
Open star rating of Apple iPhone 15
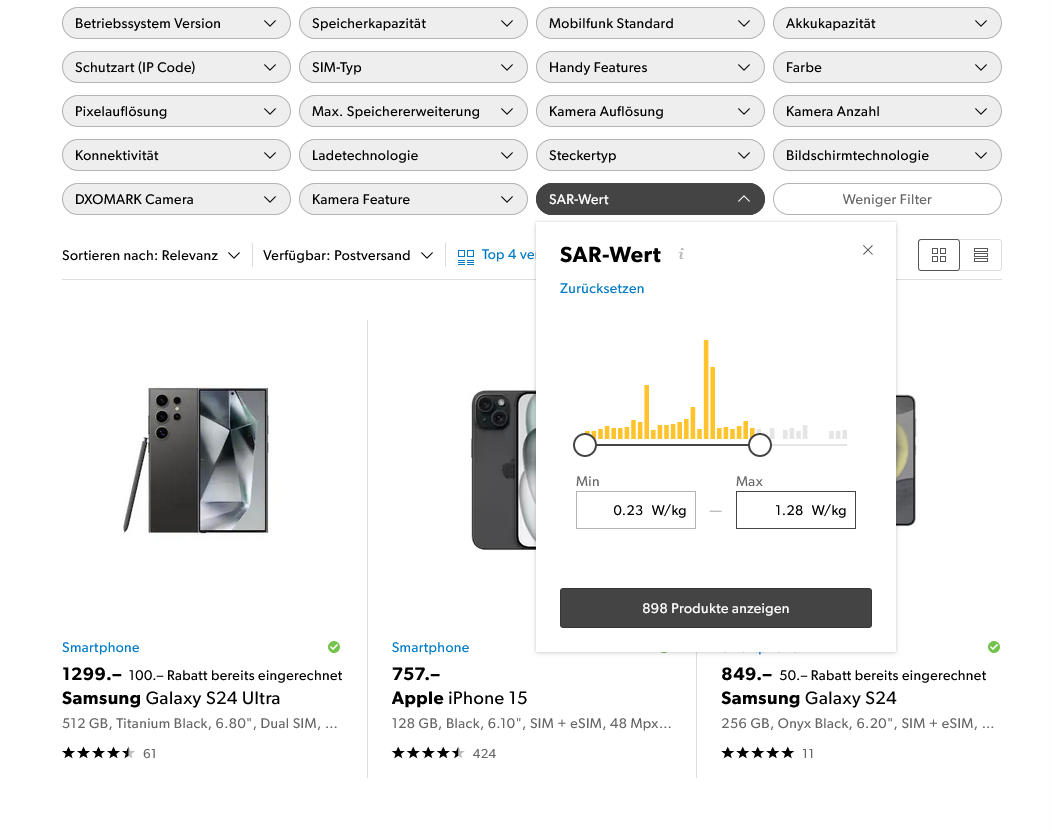(x=428, y=753)
